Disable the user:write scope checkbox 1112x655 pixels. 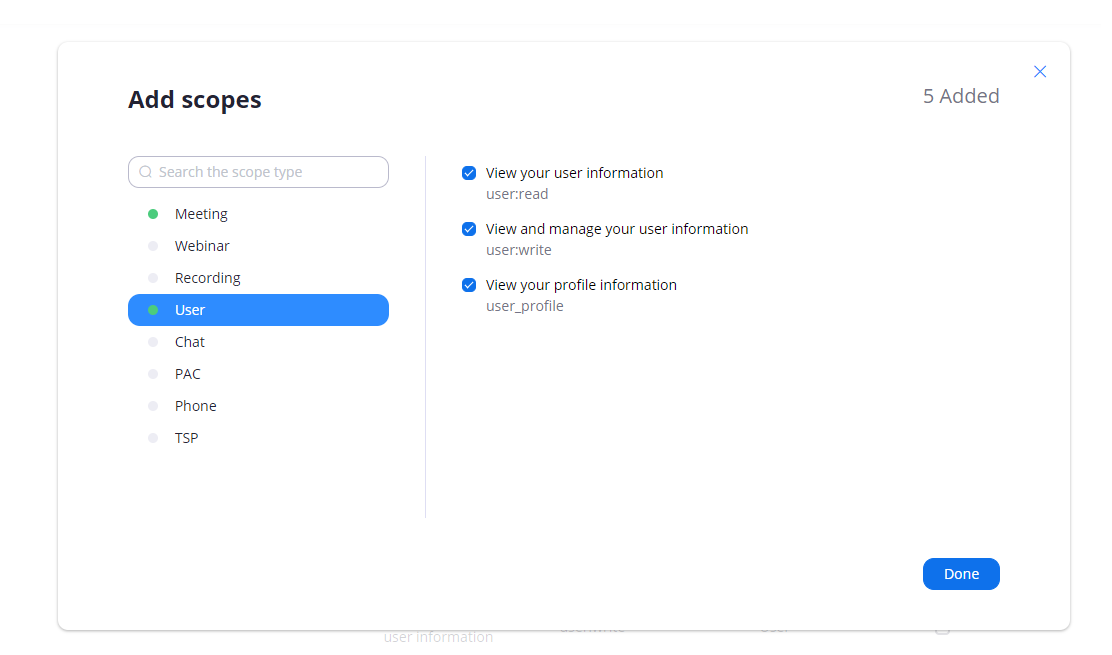(x=469, y=229)
